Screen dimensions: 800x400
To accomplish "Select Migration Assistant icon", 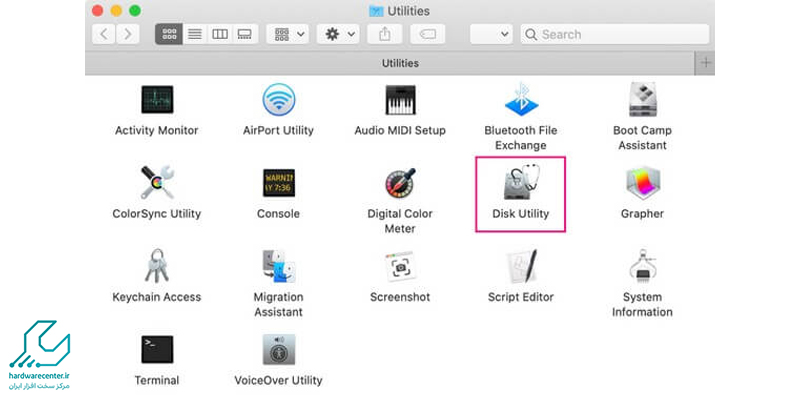I will click(279, 266).
